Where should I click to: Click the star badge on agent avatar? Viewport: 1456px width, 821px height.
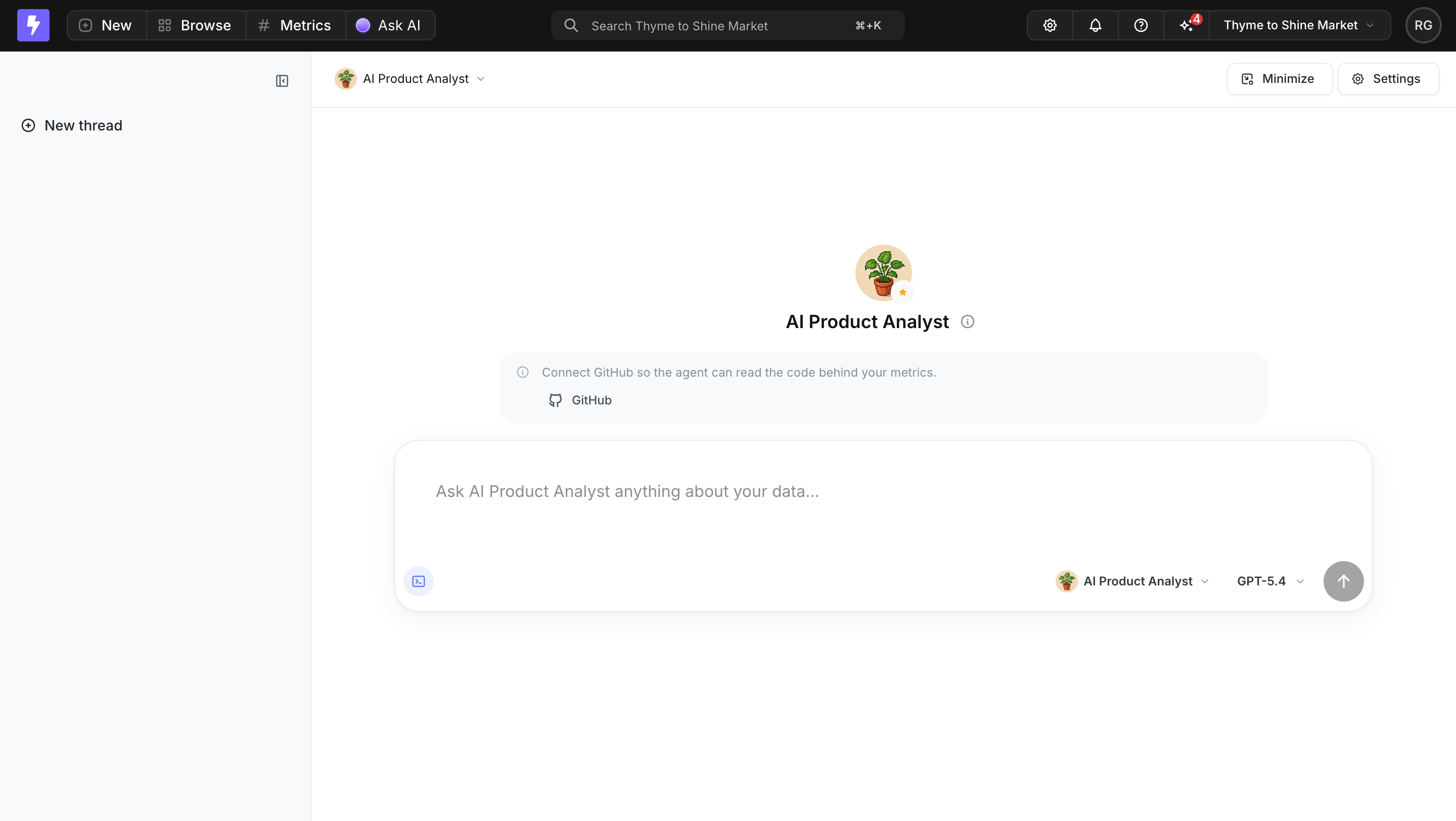[902, 292]
